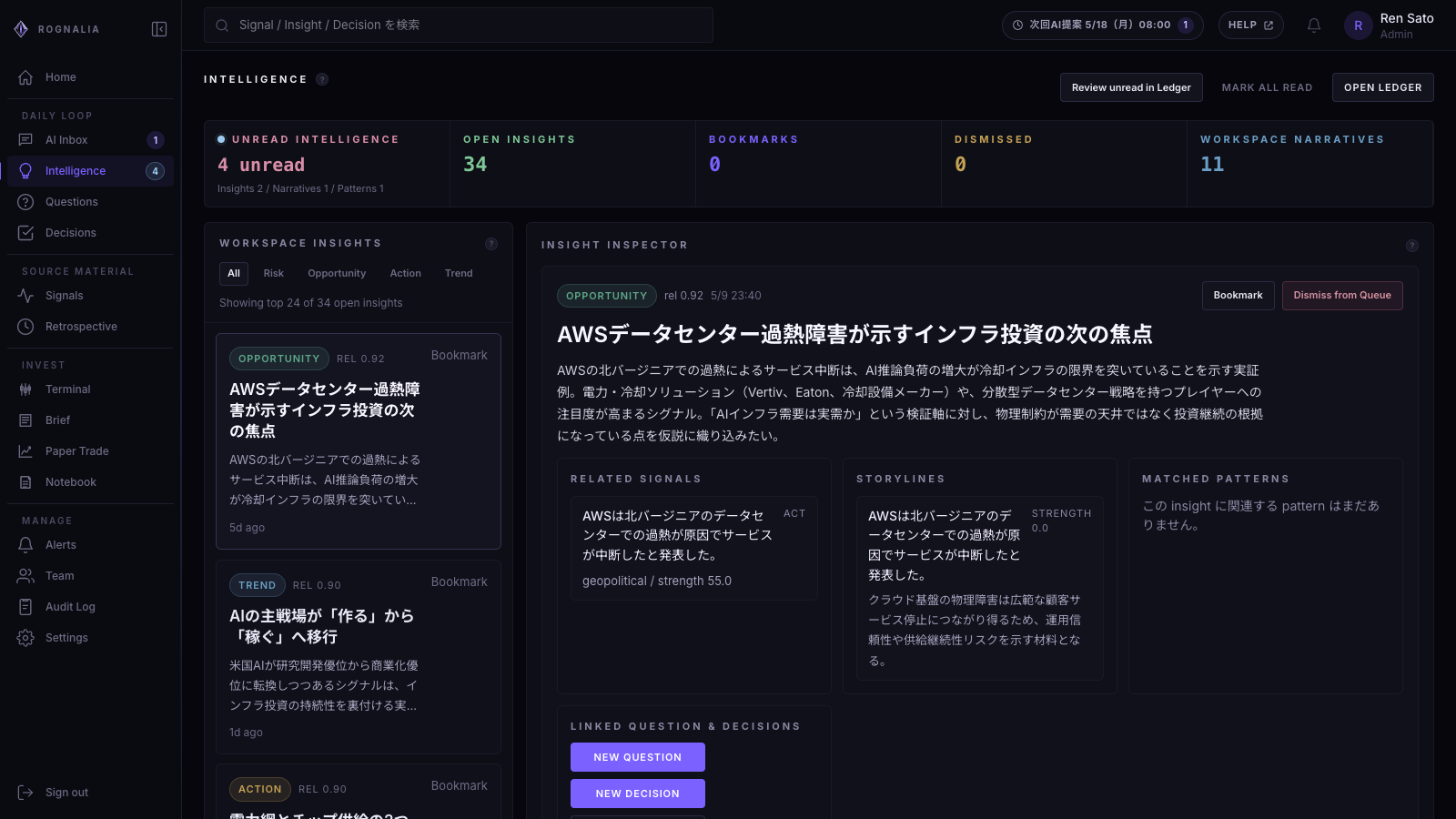Viewport: 1456px width, 819px height.
Task: Click the Notebook icon
Action: click(x=25, y=482)
